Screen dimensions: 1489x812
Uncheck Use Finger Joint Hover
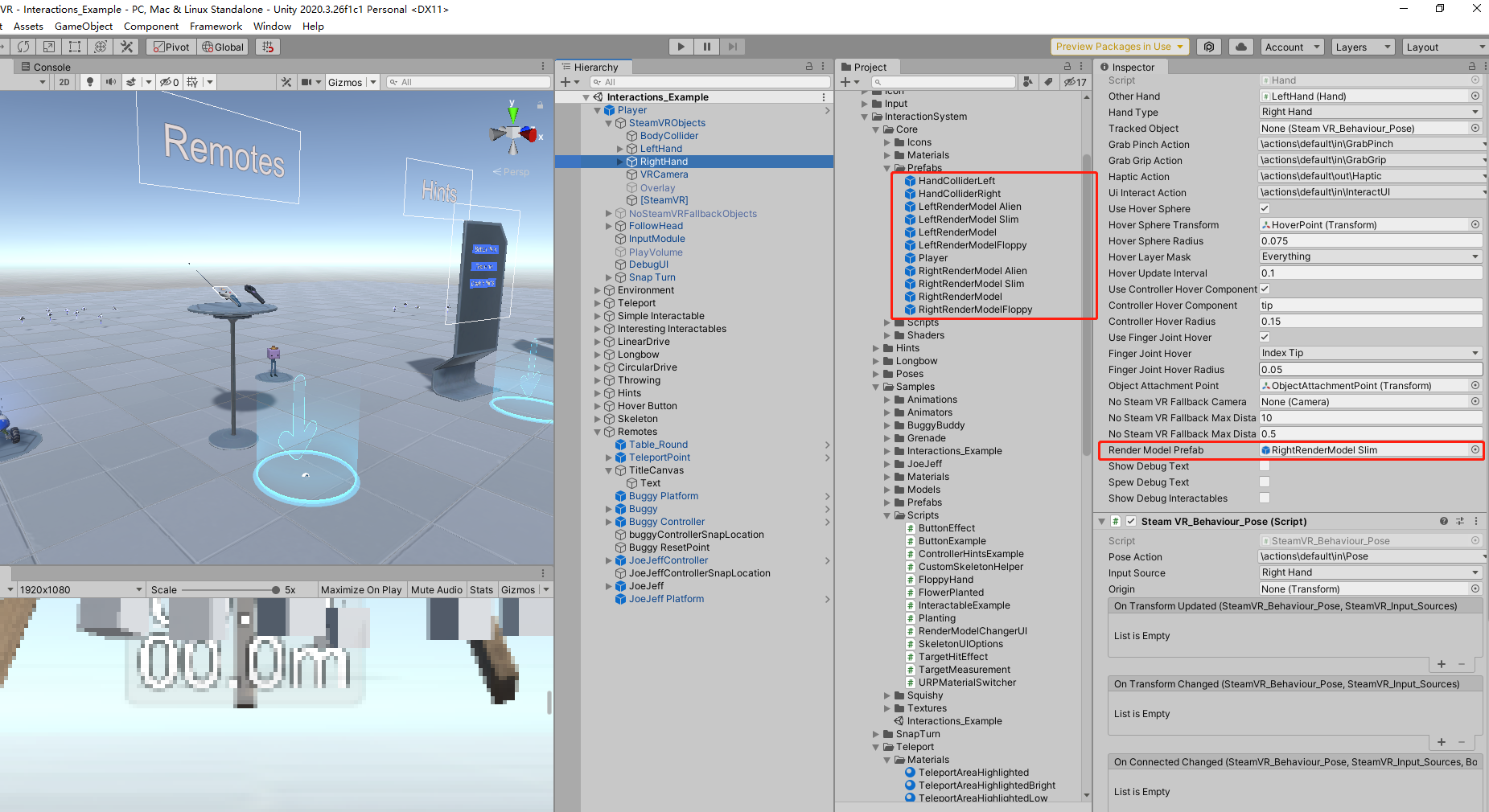click(x=1265, y=337)
